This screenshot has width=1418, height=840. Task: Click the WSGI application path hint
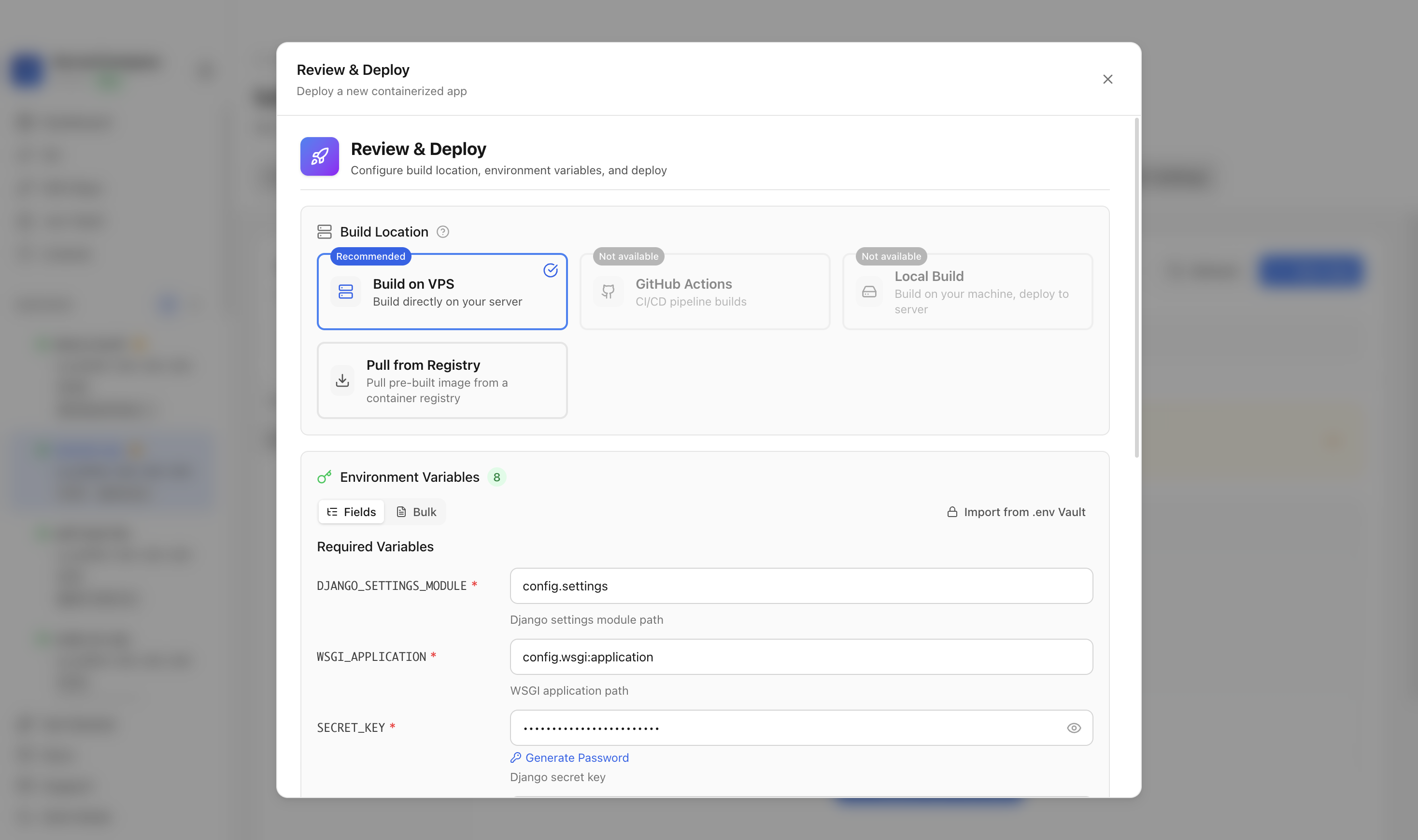coord(569,691)
